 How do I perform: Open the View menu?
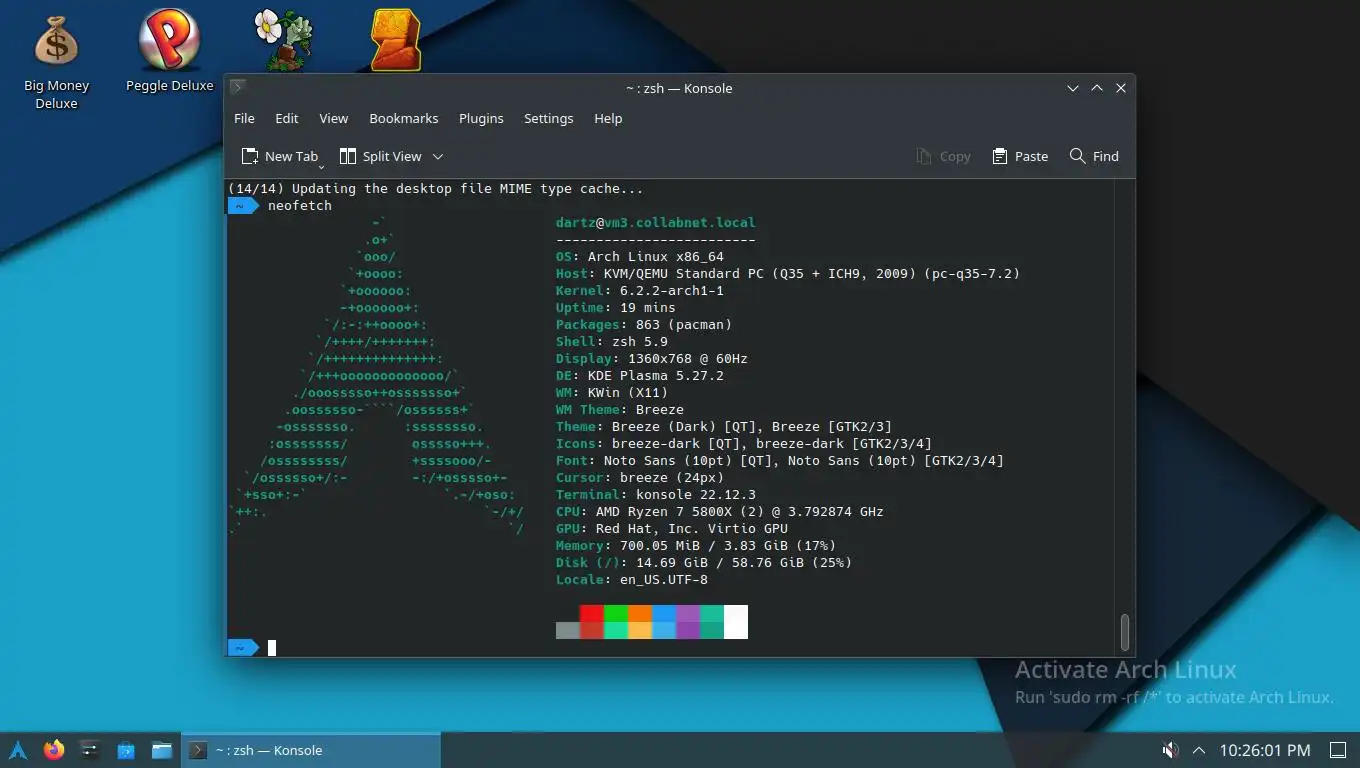coord(334,118)
